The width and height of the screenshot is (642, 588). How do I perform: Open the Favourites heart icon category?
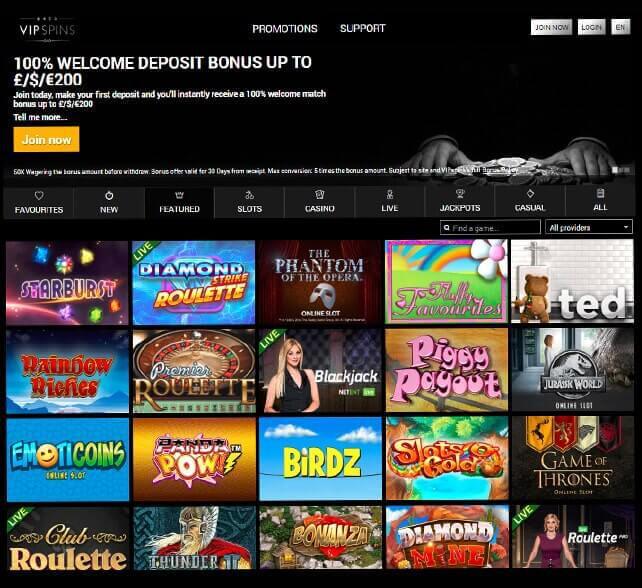click(x=39, y=195)
